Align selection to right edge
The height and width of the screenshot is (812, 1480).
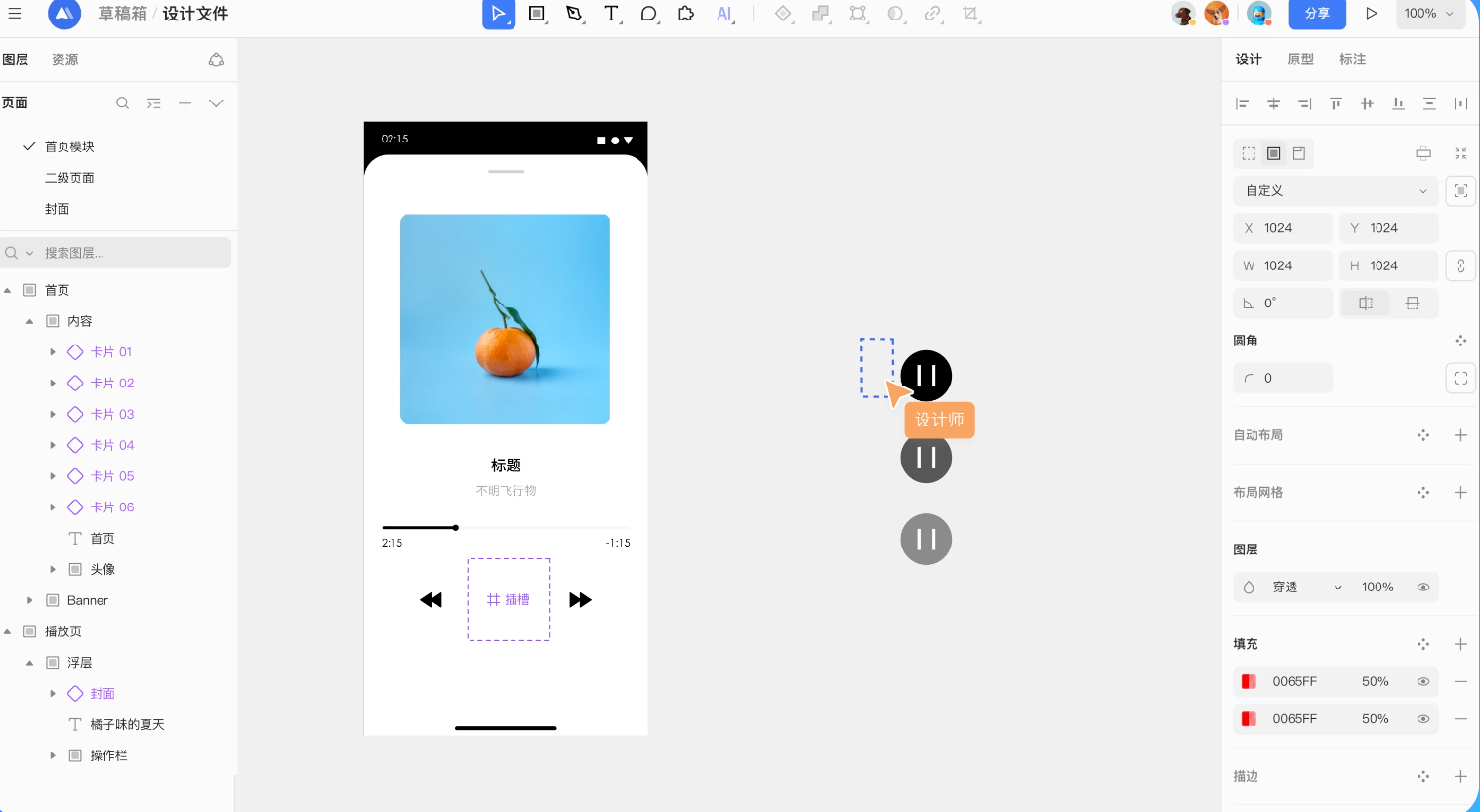click(1305, 103)
